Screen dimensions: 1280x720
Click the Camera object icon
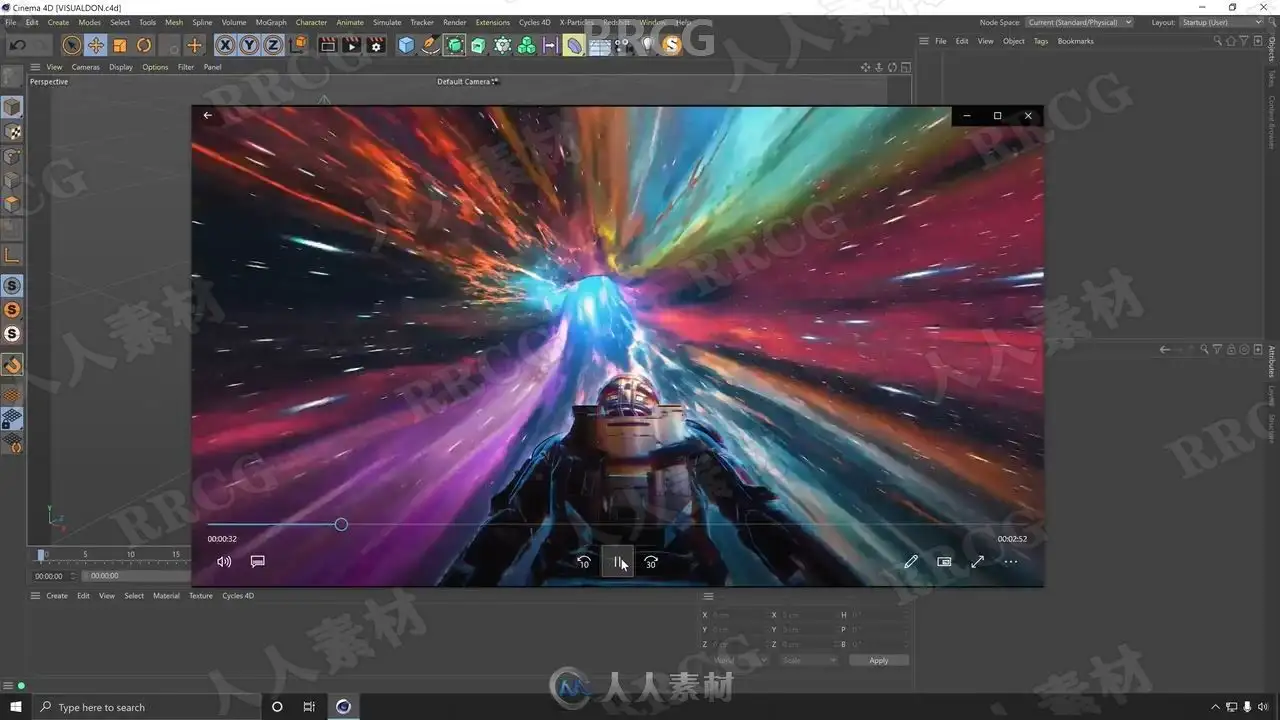[x=623, y=45]
